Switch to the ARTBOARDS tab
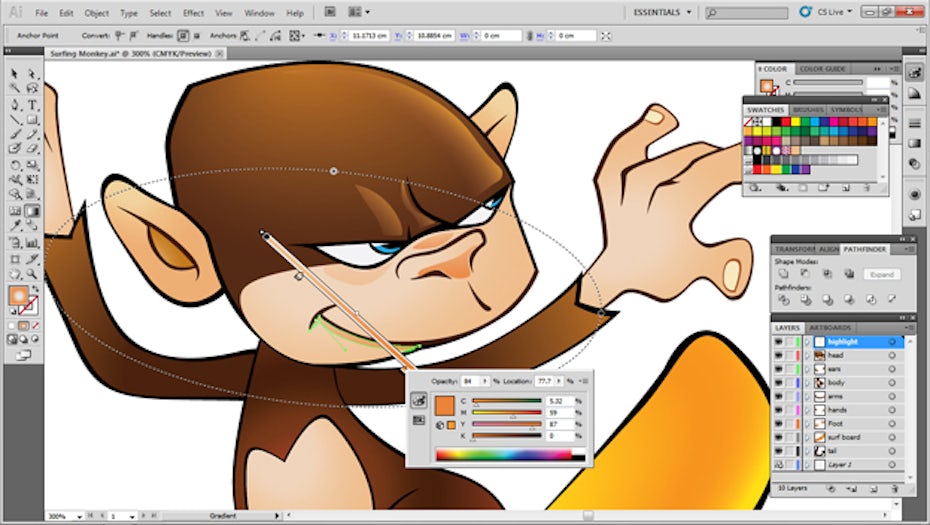 830,327
